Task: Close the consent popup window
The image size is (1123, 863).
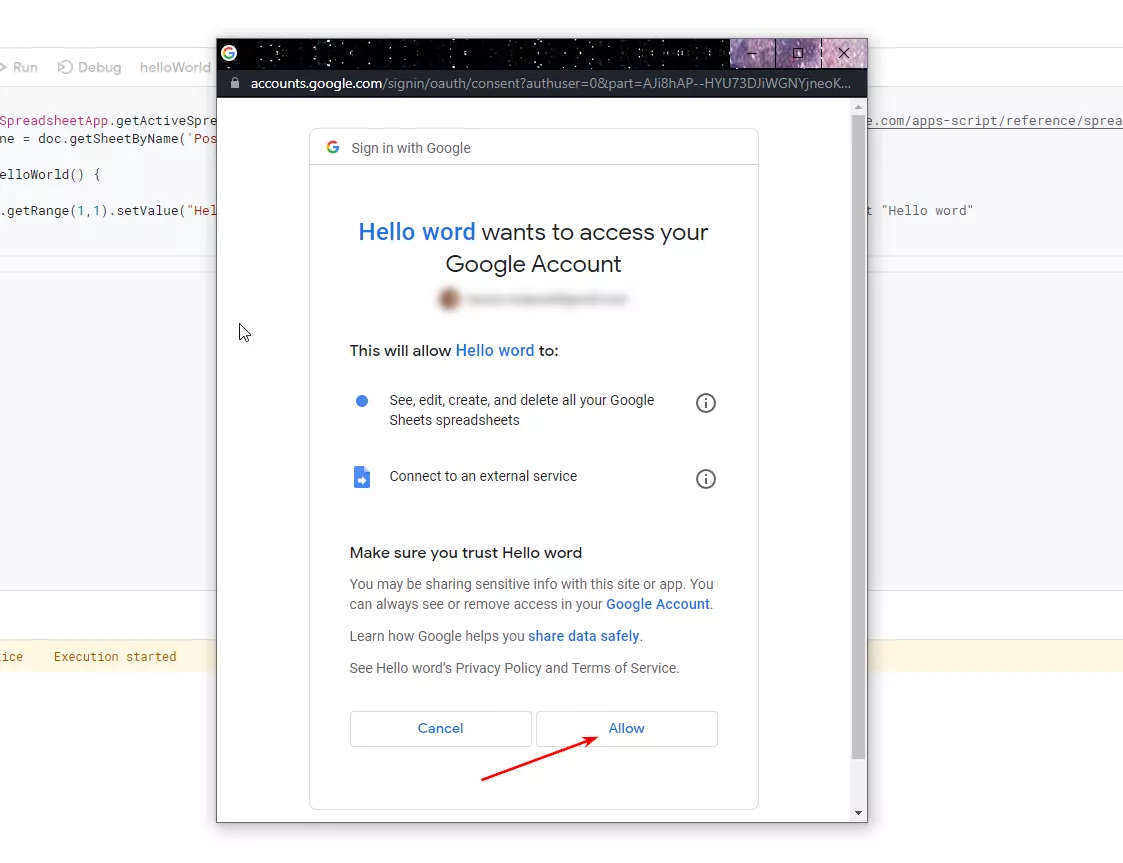Action: (x=844, y=54)
